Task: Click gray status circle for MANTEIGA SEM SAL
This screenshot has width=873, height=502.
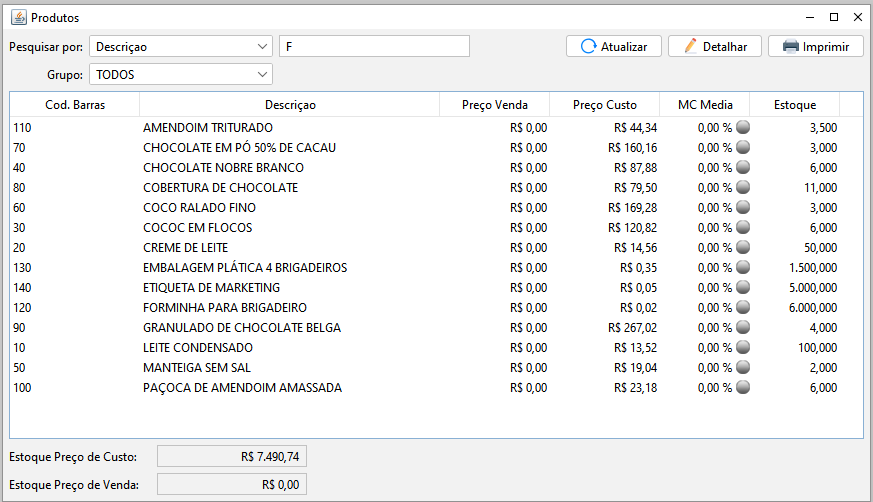Action: [x=743, y=368]
